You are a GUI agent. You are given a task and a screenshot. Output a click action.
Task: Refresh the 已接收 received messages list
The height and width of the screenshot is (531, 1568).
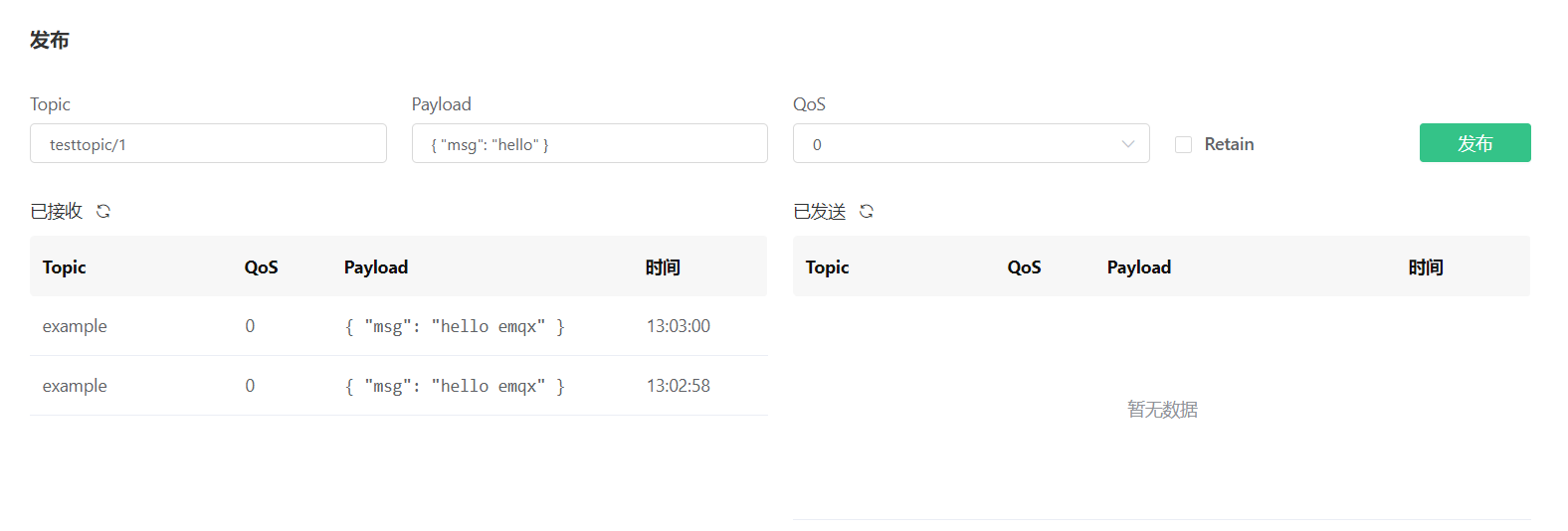click(x=103, y=211)
